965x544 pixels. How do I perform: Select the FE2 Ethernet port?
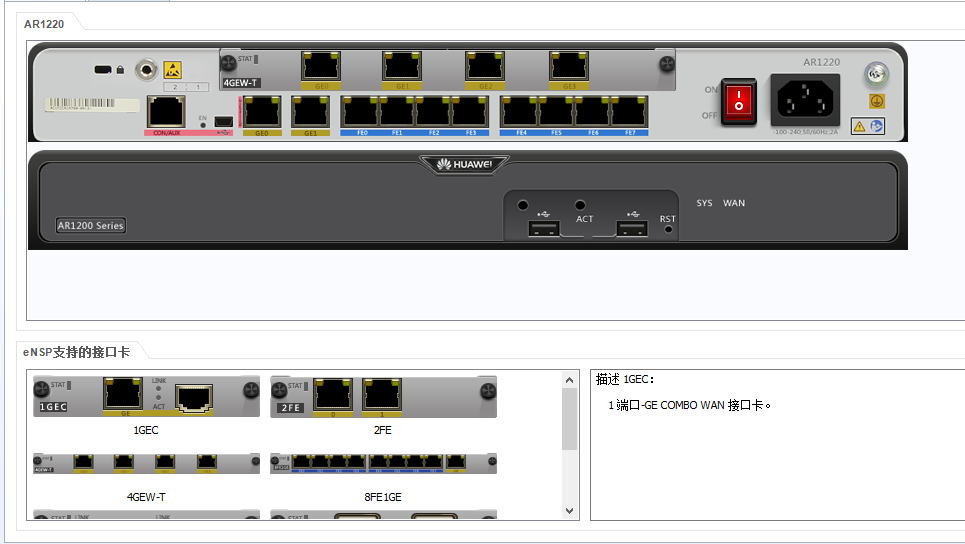(433, 112)
